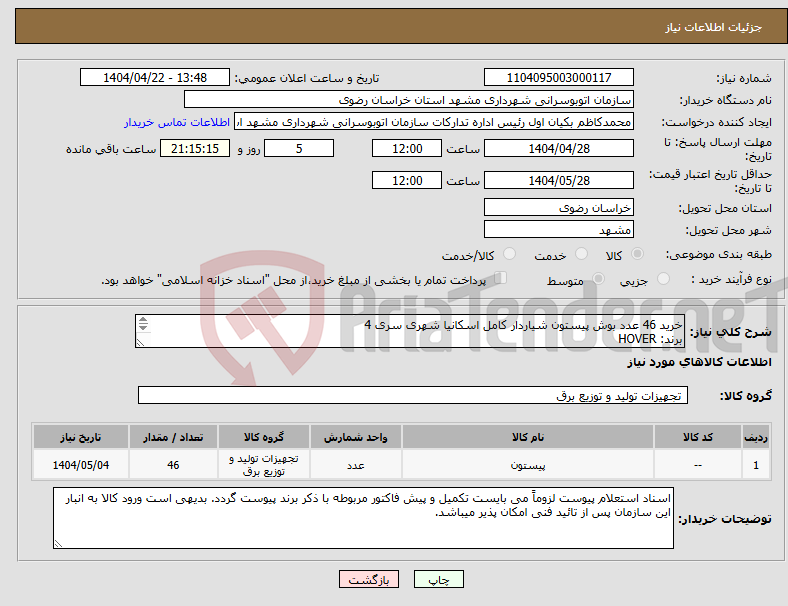788x606 pixels.
Task: Click the price validity date 1404/05/28
Action: [558, 180]
